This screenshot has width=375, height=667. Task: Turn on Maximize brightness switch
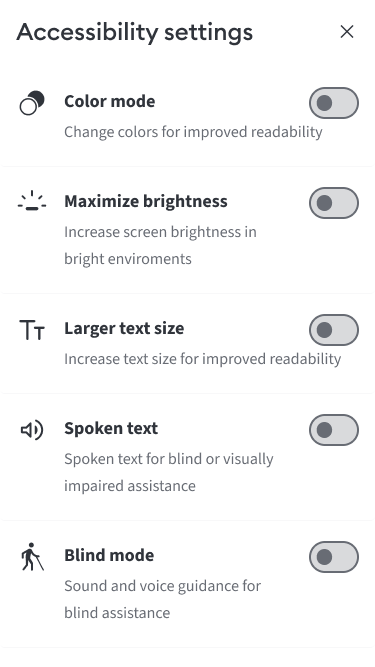coord(334,203)
